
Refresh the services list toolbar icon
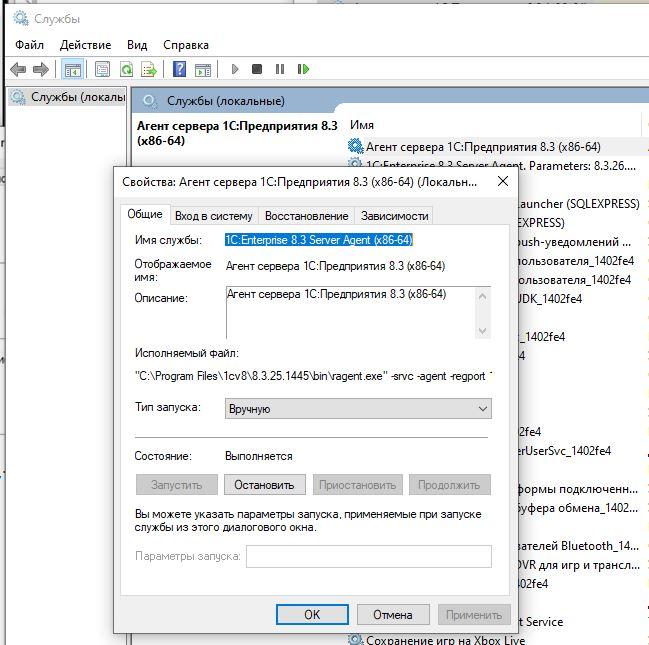click(x=126, y=69)
